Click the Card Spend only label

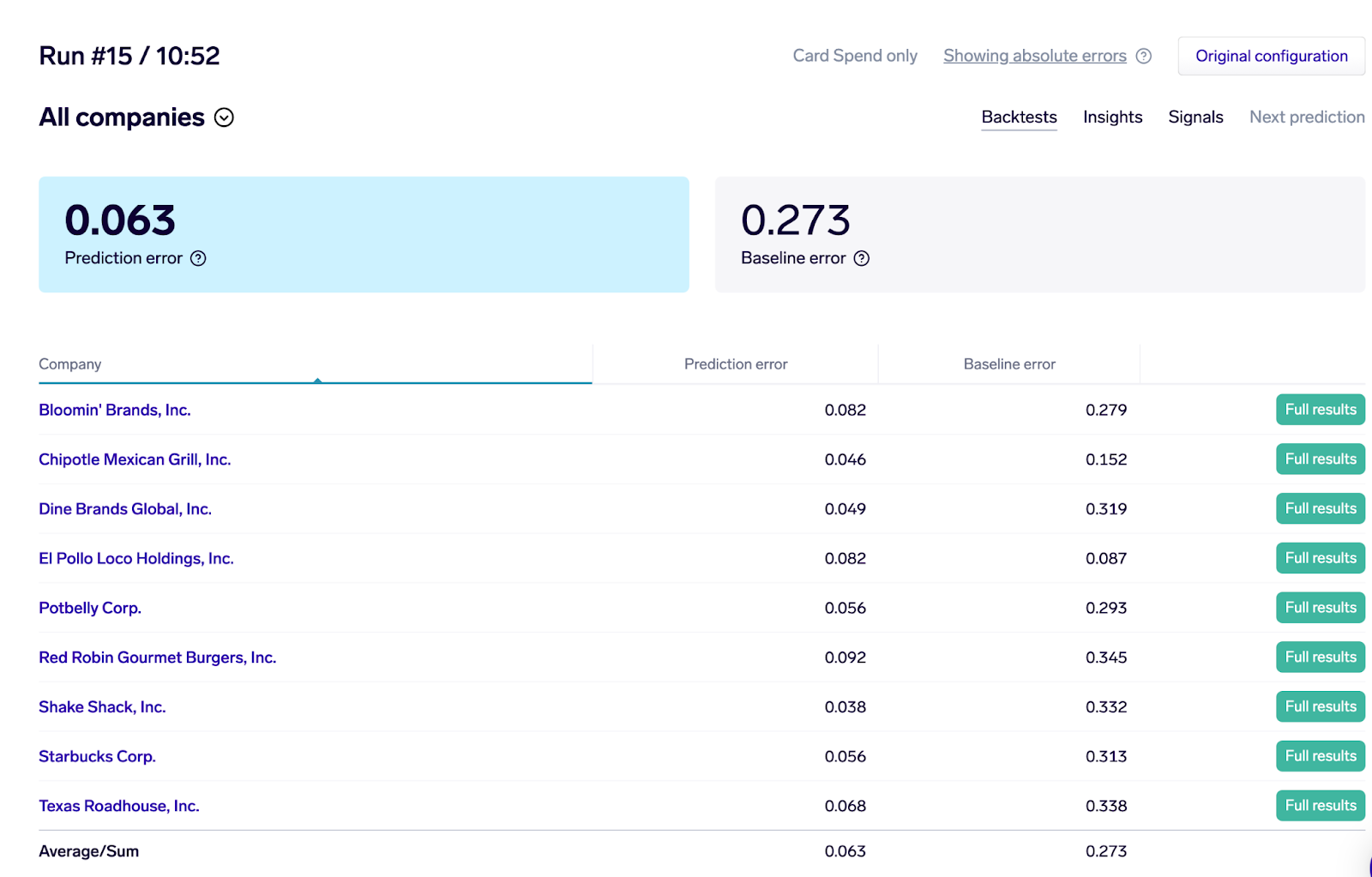coord(855,56)
